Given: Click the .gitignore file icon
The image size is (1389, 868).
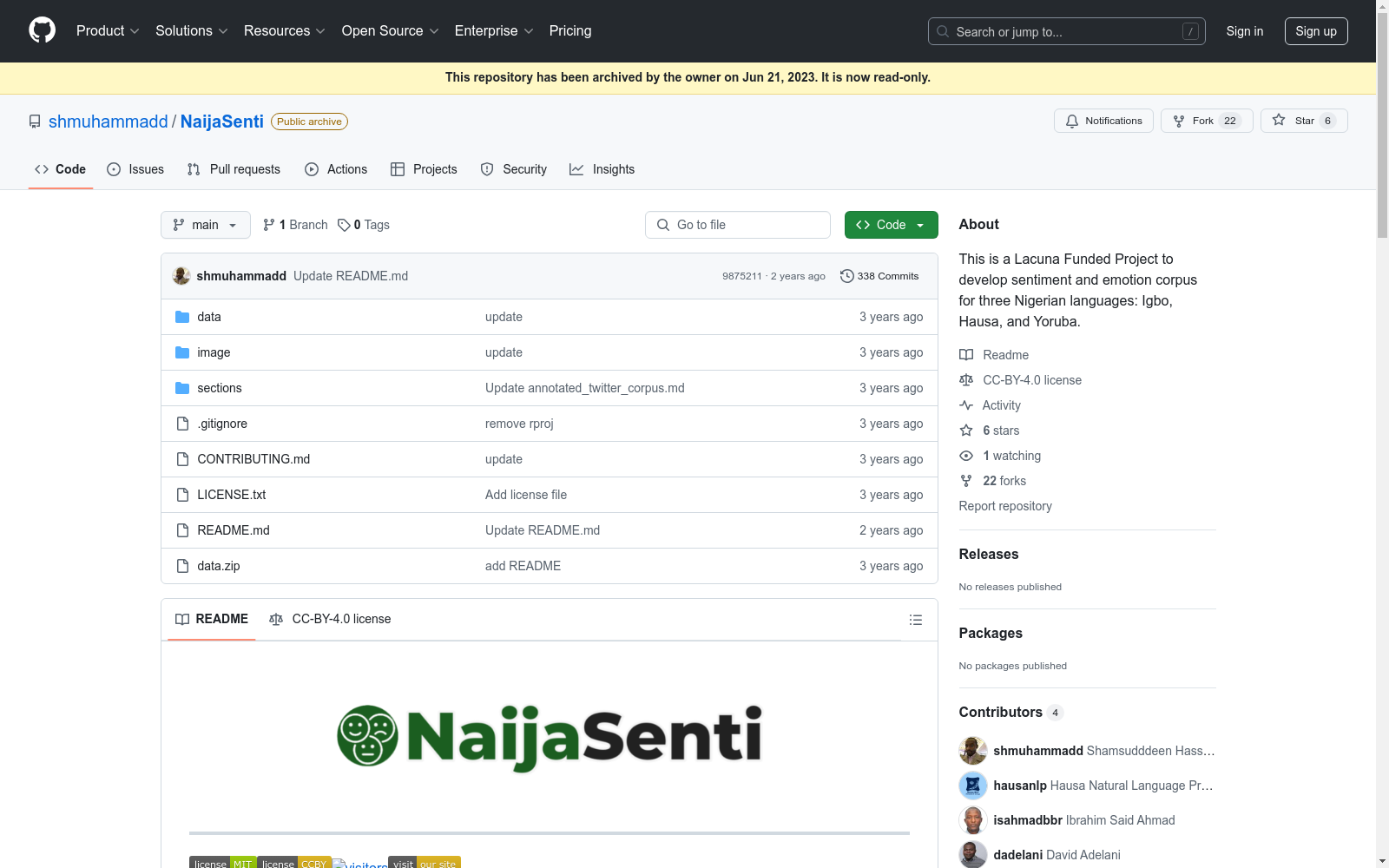Looking at the screenshot, I should pyautogui.click(x=182, y=424).
